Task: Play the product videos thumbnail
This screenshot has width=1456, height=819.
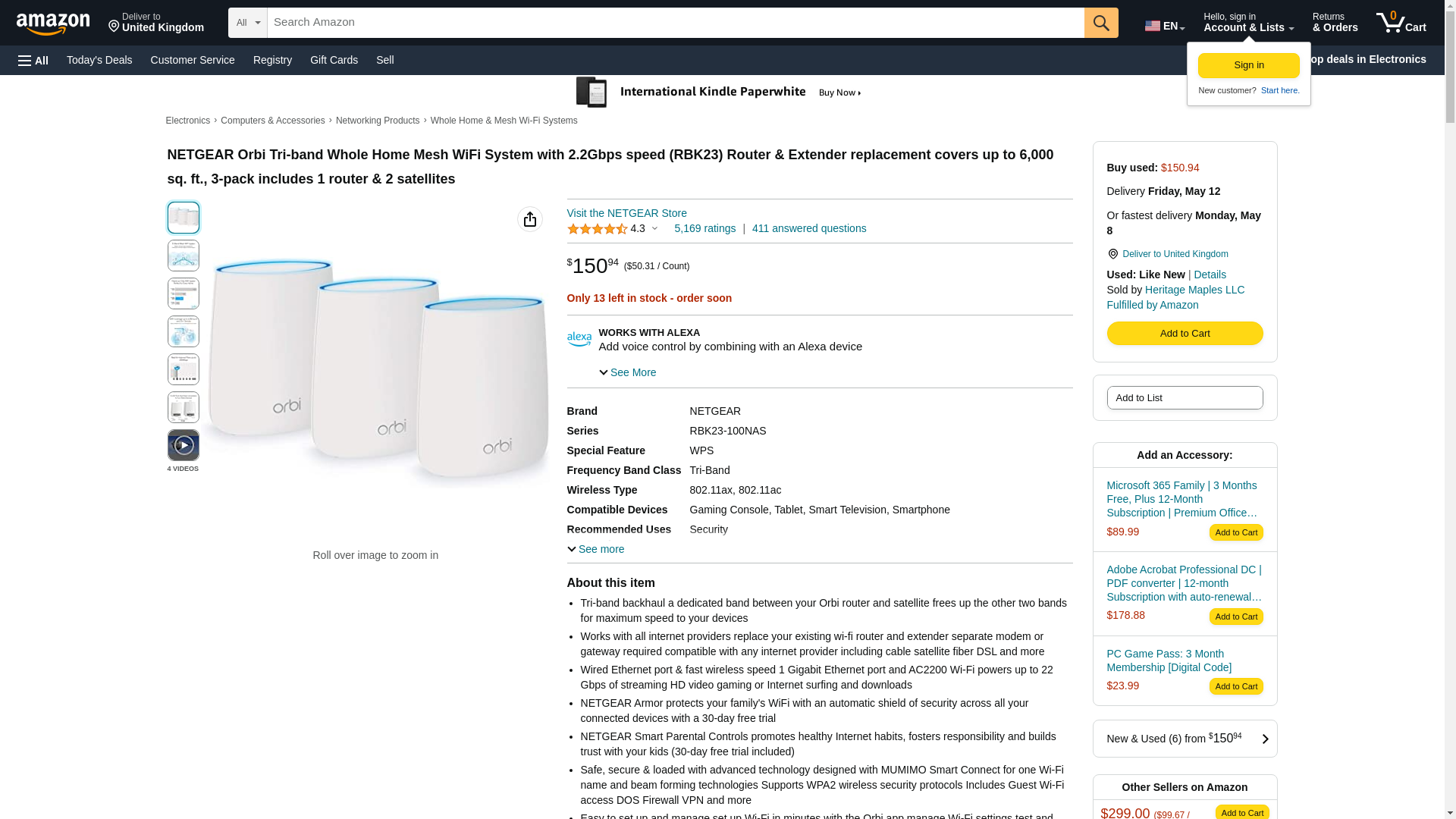Action: point(184,445)
